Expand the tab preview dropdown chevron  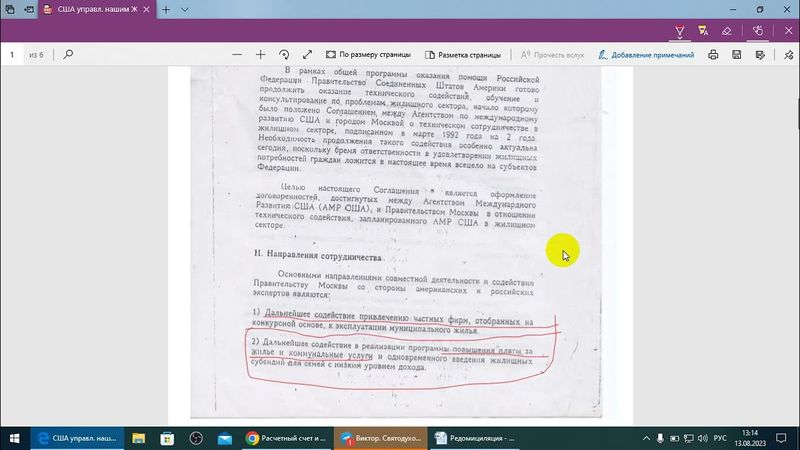coord(185,9)
